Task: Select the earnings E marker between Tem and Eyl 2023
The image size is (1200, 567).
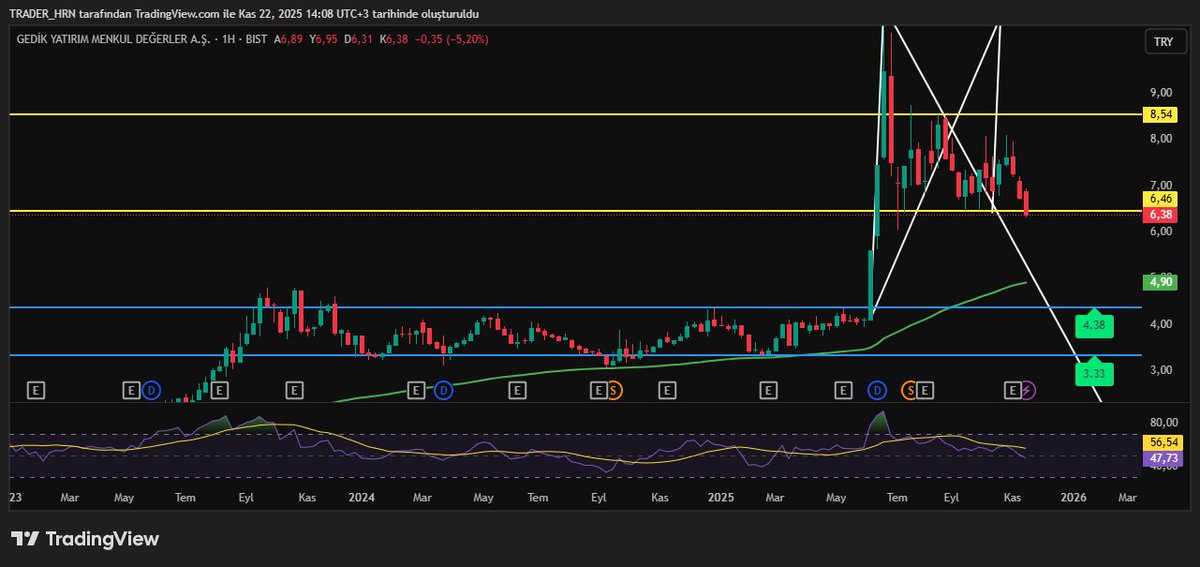Action: pos(220,390)
